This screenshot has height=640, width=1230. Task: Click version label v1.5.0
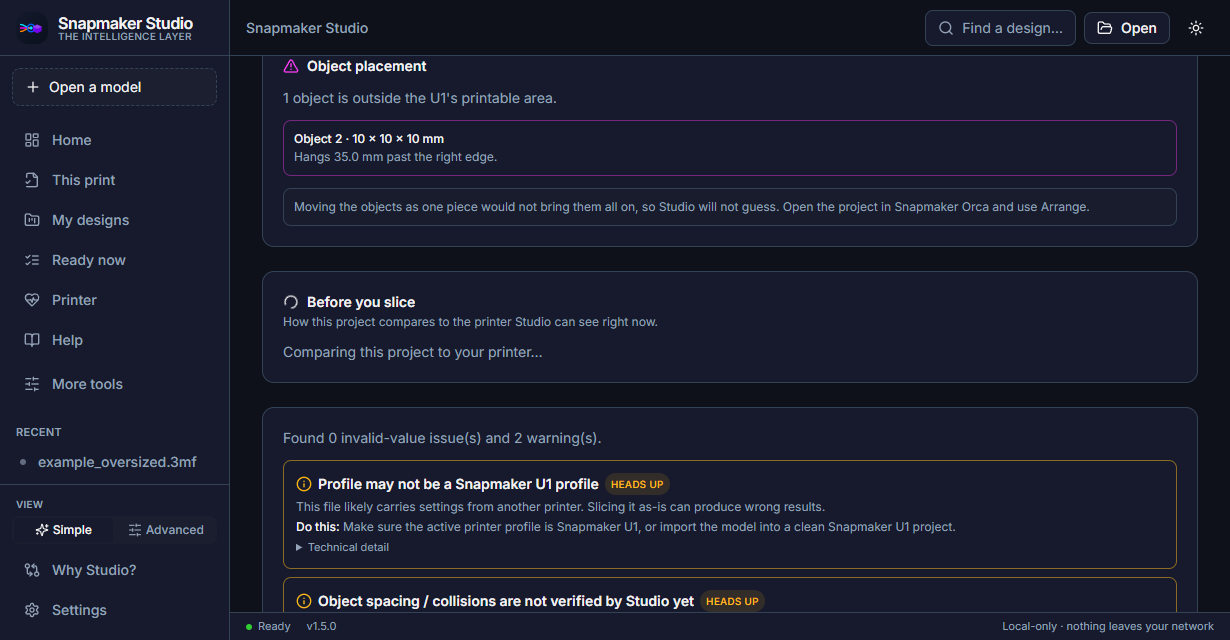pos(321,626)
